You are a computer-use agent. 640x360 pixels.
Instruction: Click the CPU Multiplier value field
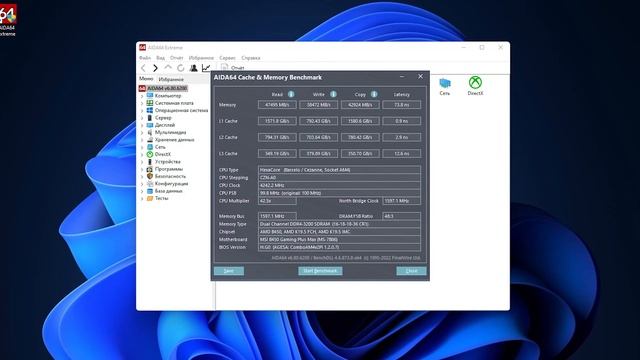(x=277, y=201)
